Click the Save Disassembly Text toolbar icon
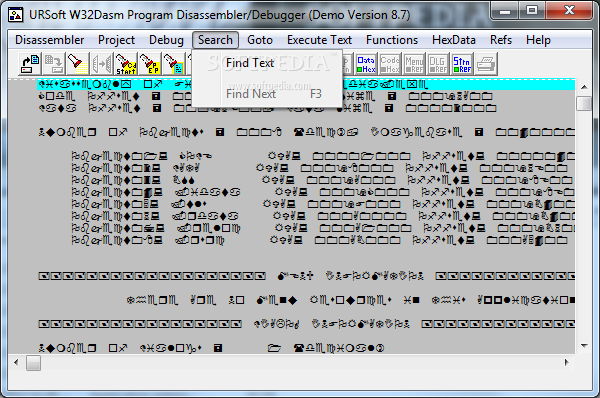 [54, 64]
